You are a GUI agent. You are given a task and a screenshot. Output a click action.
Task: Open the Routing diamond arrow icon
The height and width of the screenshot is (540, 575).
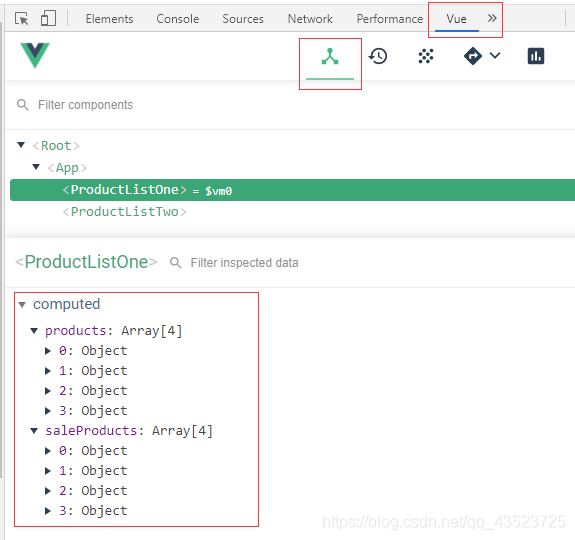coord(473,56)
